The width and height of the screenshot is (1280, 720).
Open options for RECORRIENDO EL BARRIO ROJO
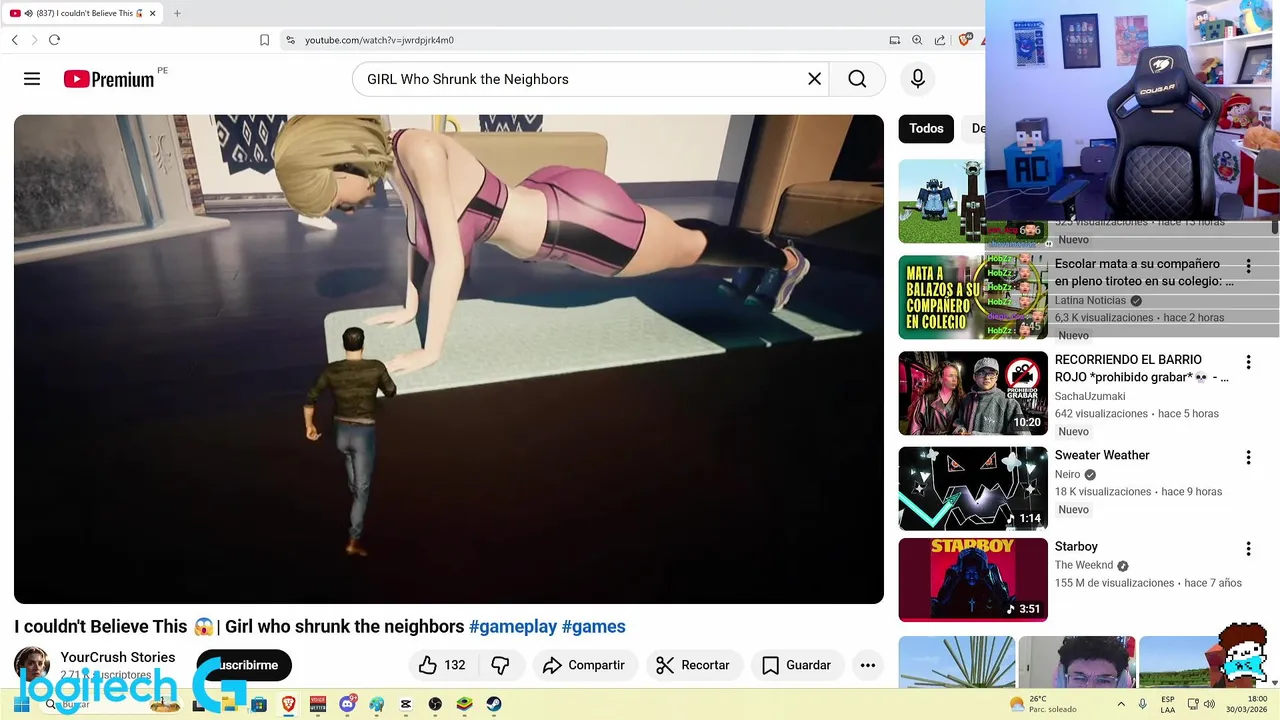[1248, 362]
